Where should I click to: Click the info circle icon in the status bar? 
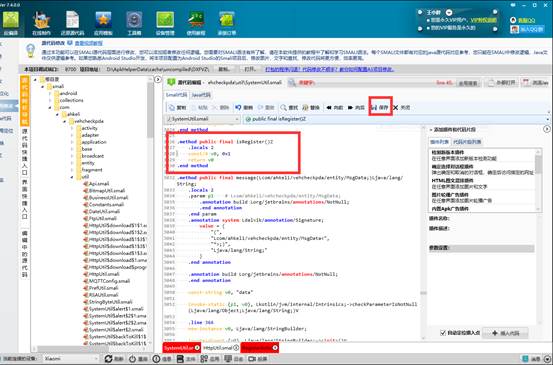coord(157,359)
